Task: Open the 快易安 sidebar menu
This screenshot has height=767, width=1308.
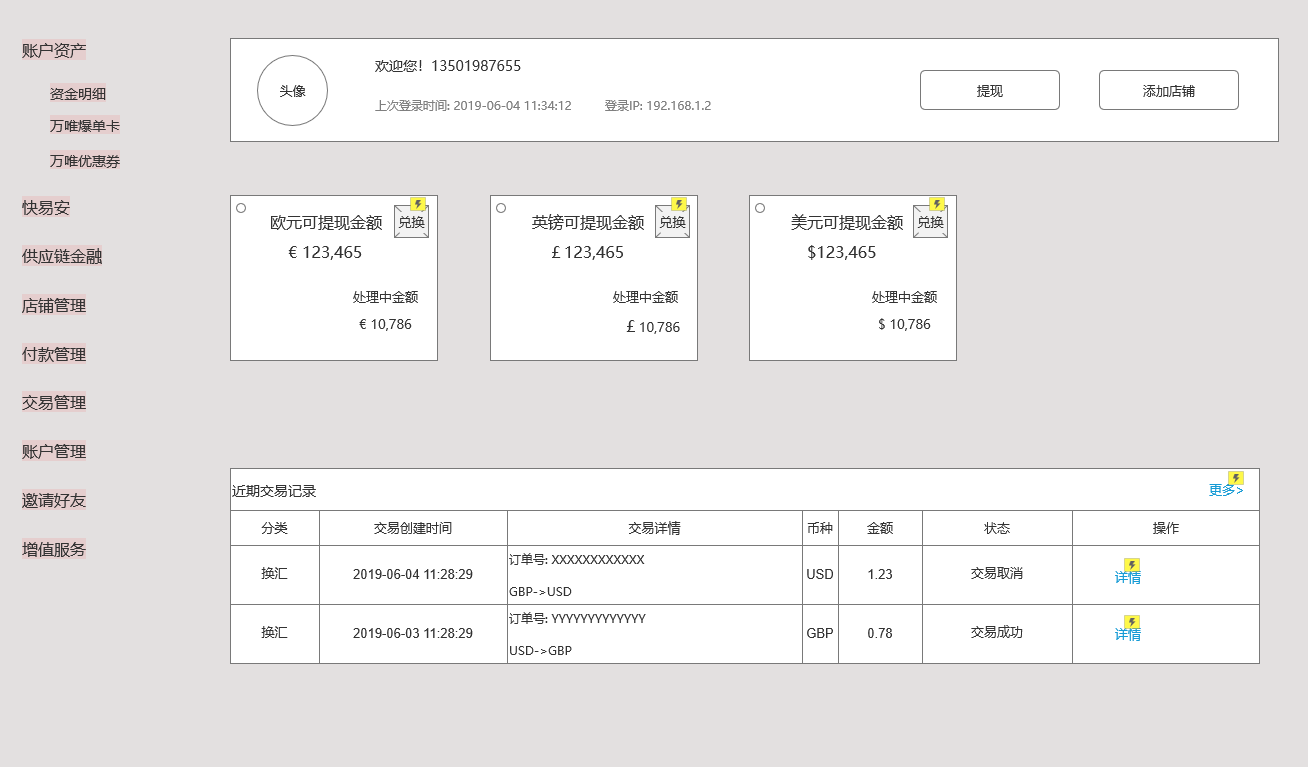Action: click(46, 208)
